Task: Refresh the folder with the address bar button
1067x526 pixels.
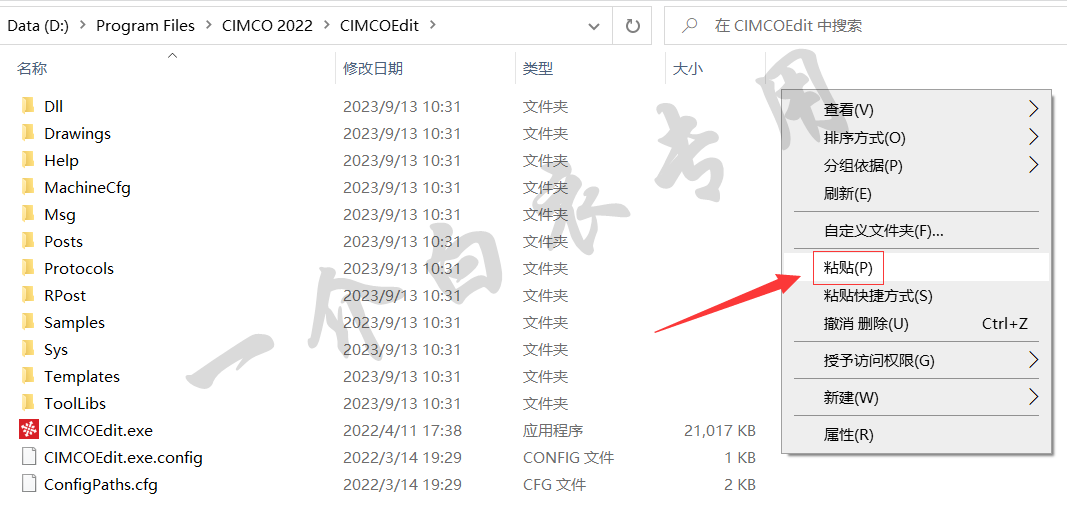Action: click(x=632, y=26)
